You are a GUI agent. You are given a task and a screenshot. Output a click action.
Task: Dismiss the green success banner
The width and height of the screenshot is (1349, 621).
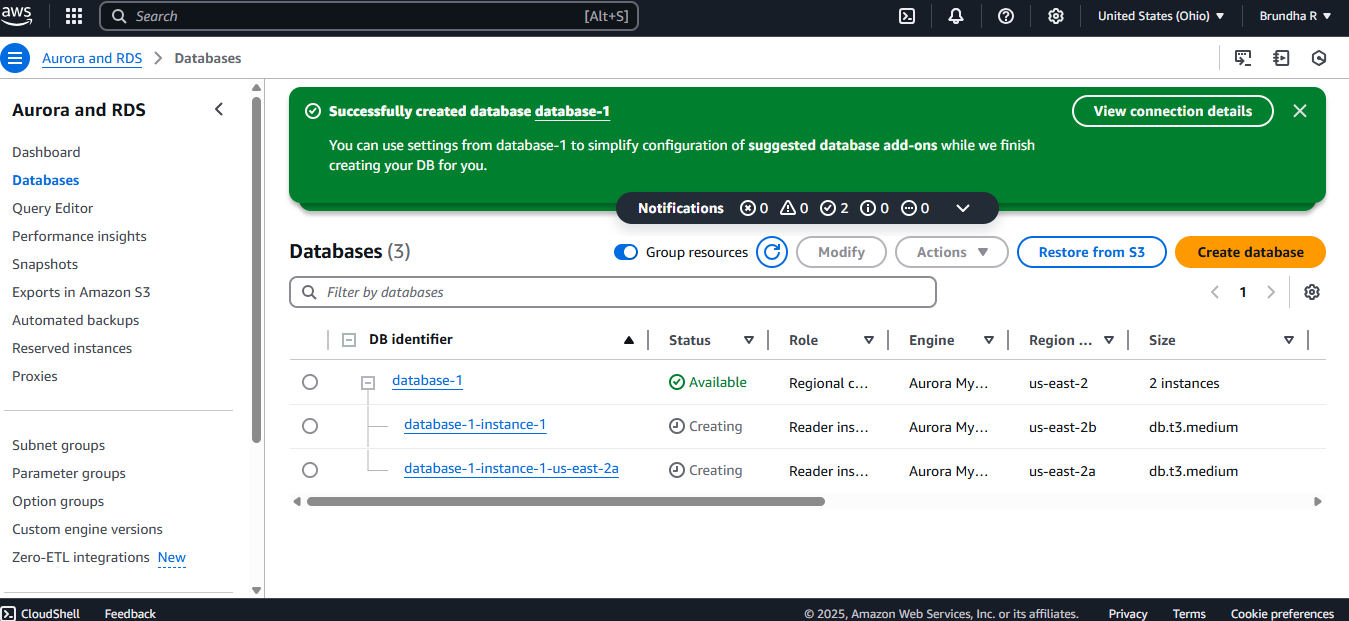pyautogui.click(x=1300, y=111)
